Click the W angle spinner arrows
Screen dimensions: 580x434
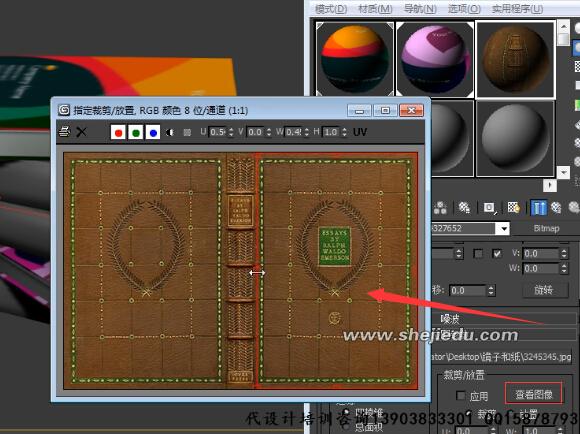point(564,268)
